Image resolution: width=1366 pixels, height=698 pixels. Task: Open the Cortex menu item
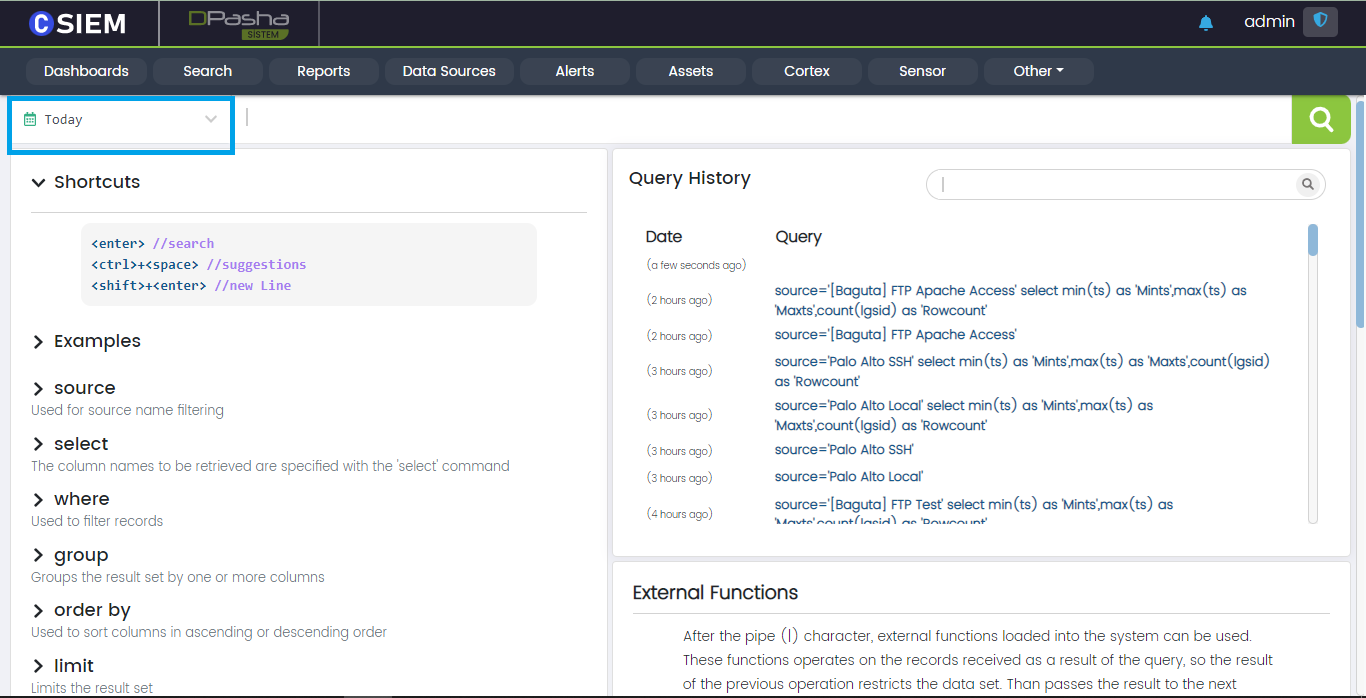pos(807,71)
